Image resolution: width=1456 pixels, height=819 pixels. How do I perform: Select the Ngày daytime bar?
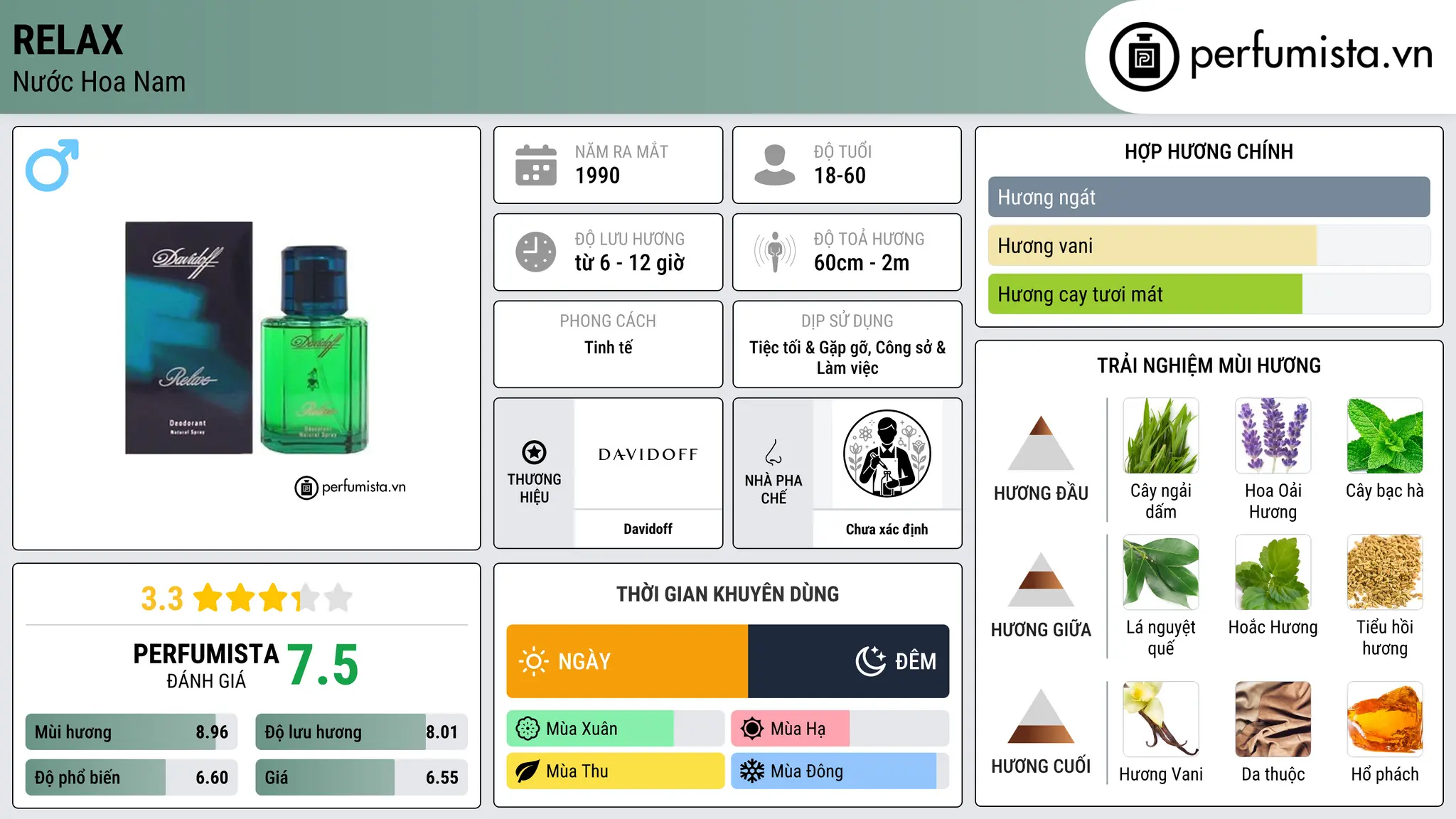pos(627,661)
